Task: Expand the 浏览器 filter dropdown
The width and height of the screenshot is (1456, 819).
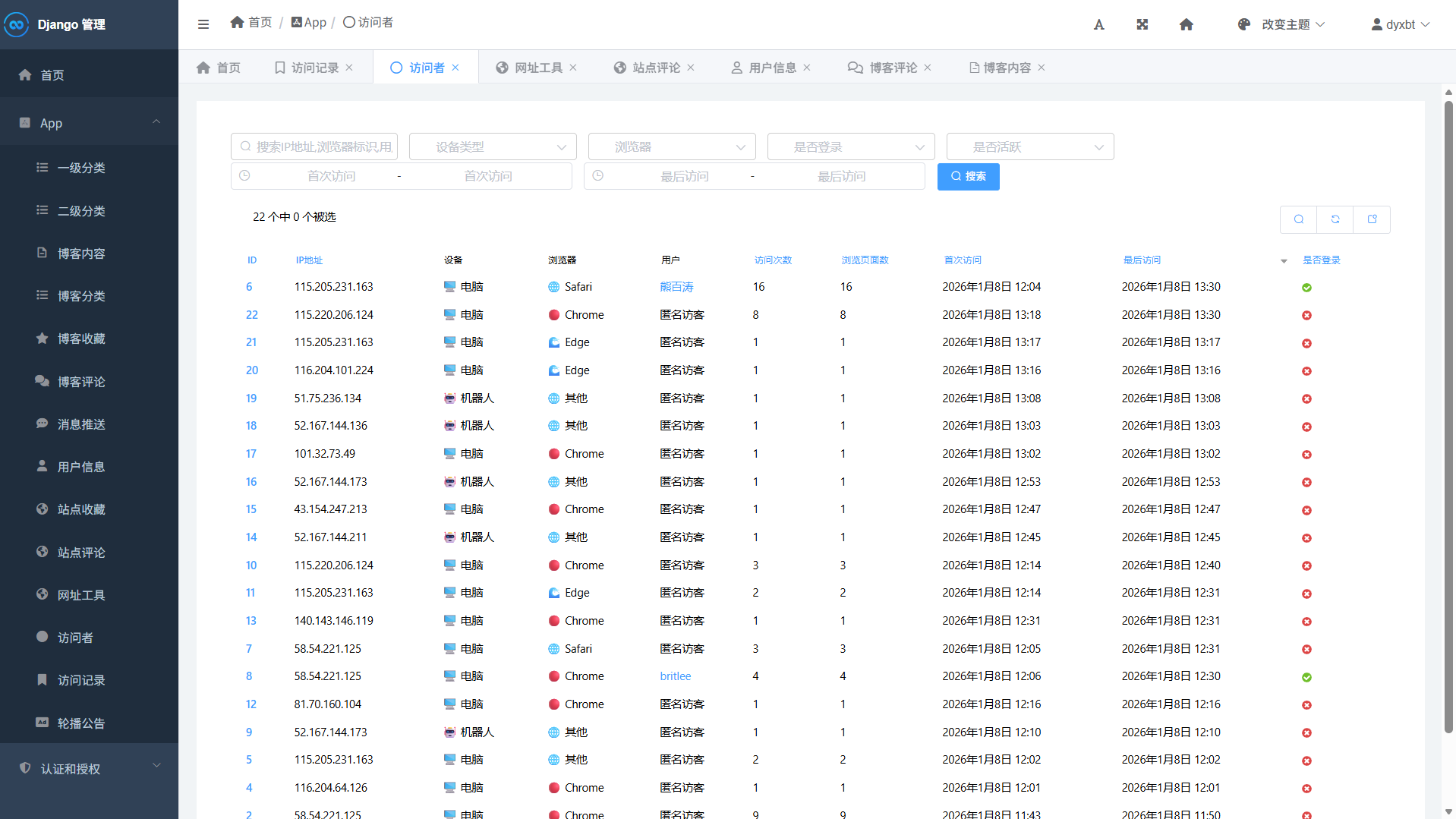Action: [672, 146]
